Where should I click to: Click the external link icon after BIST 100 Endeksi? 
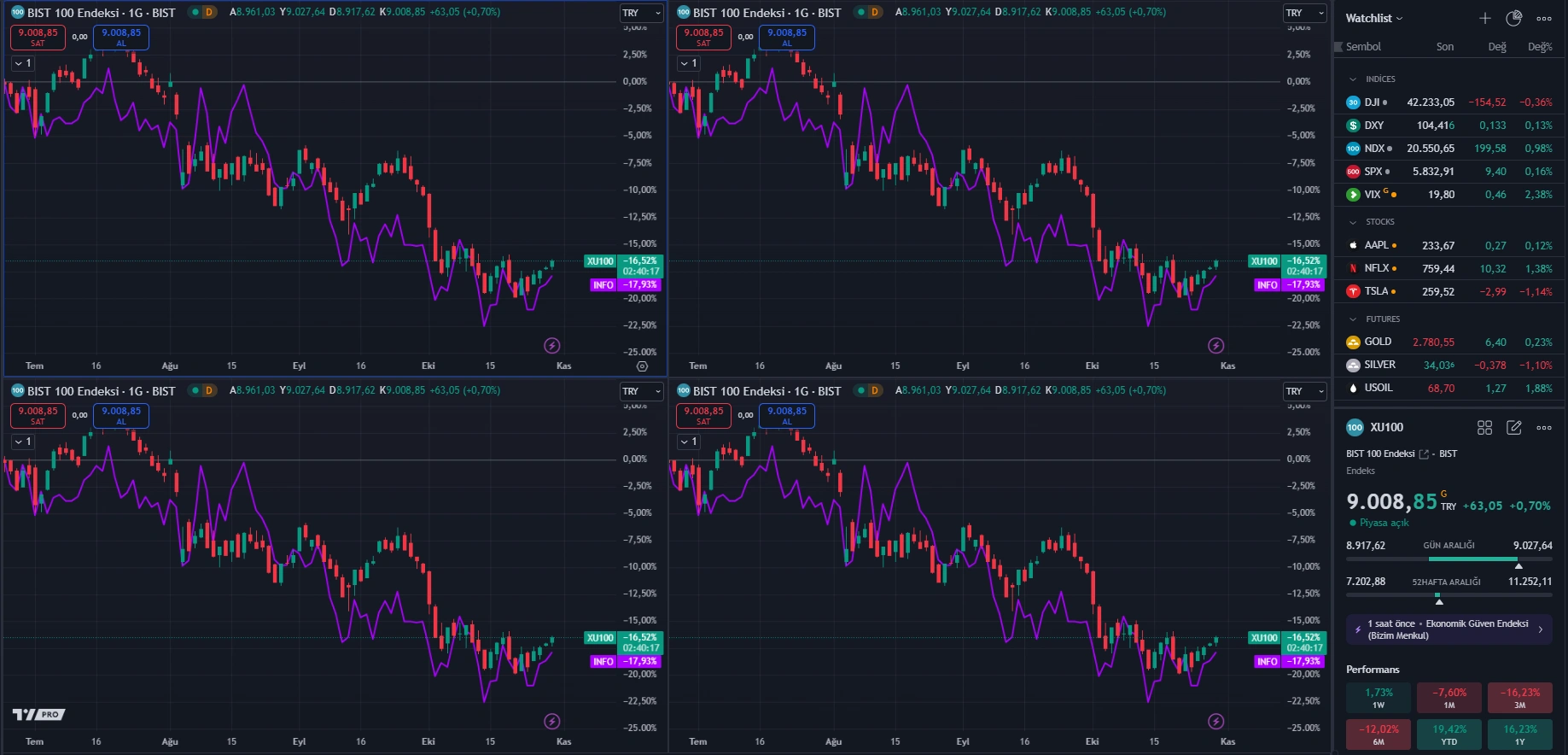click(1424, 454)
